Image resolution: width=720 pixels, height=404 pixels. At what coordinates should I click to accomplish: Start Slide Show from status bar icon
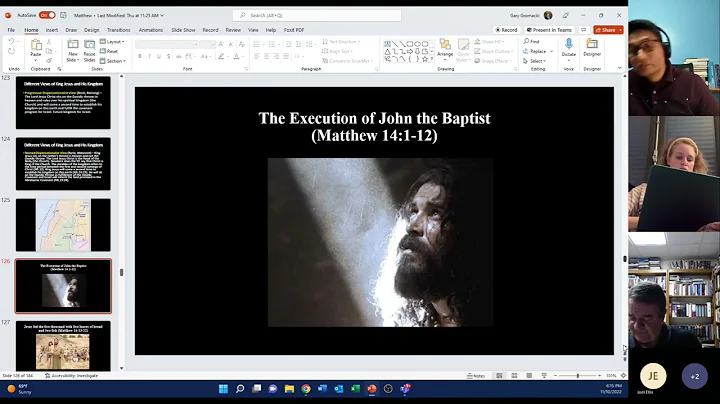coord(544,376)
